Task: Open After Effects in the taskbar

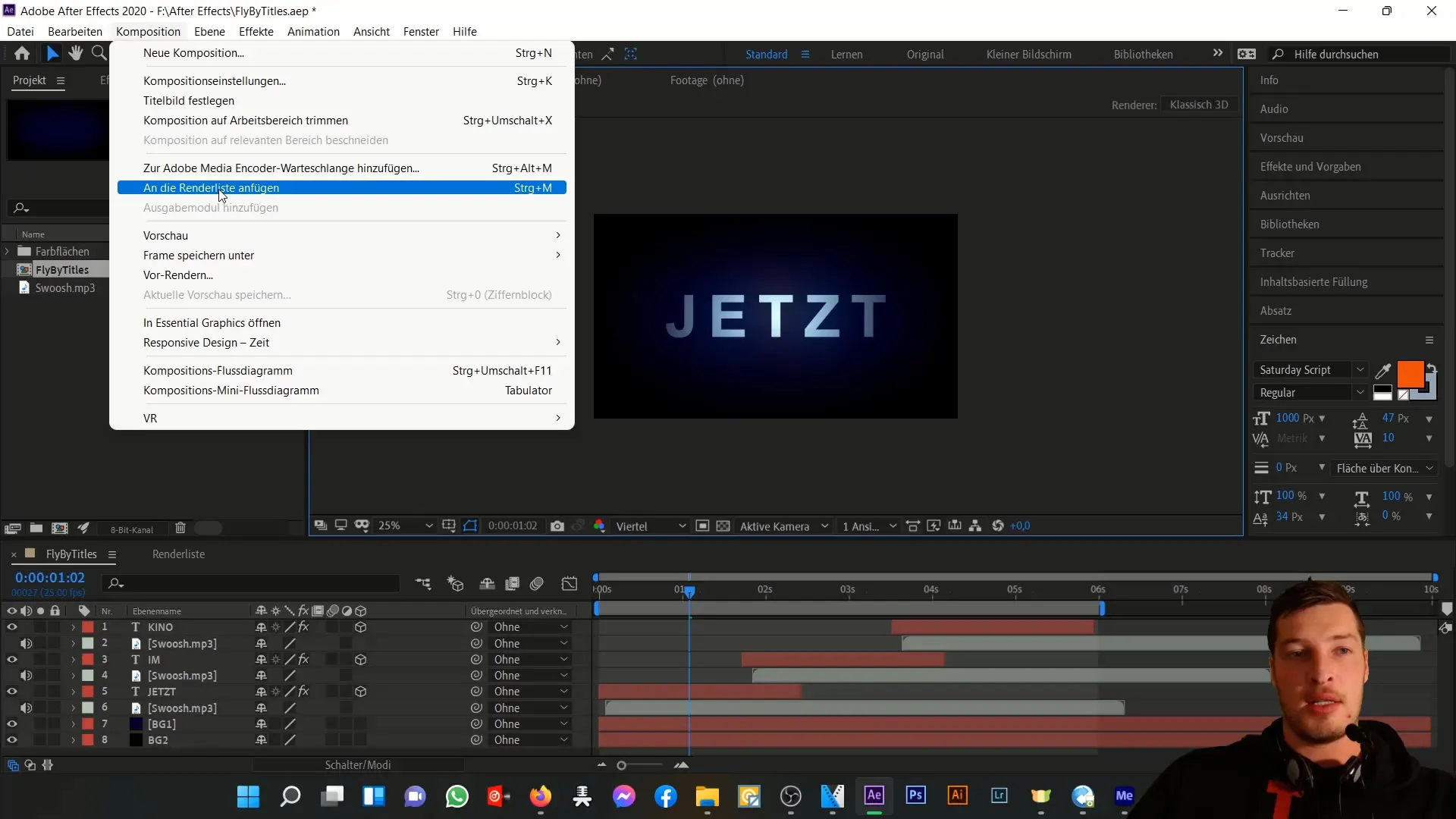Action: pos(874,795)
